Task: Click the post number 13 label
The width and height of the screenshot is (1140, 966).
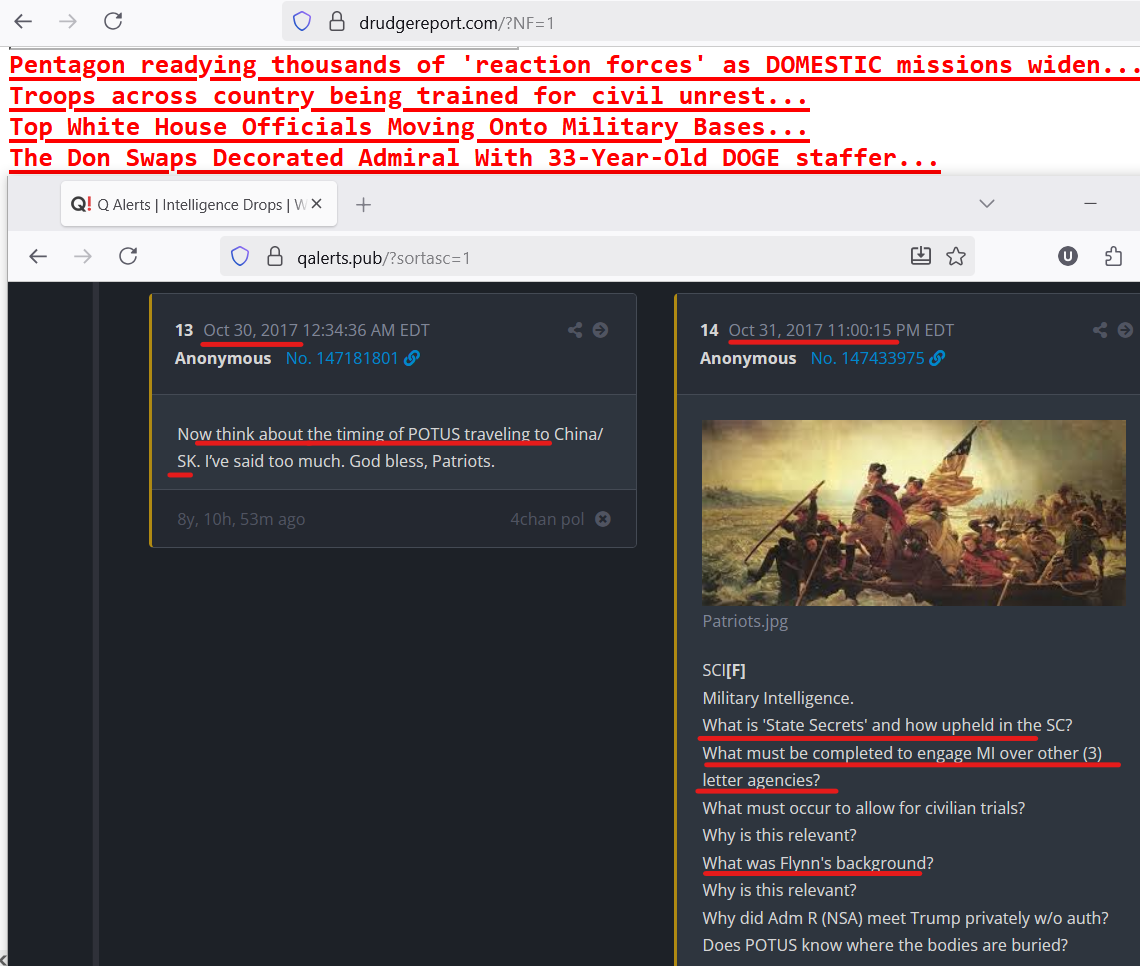Action: tap(184, 330)
